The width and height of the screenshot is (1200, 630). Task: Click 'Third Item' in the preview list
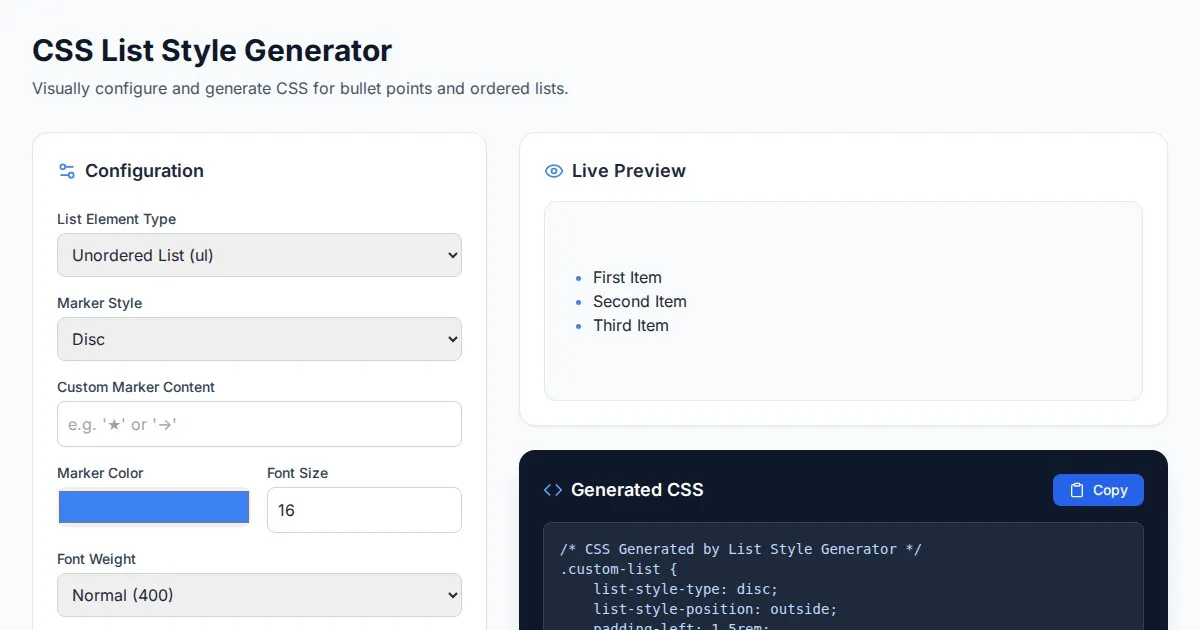point(630,326)
